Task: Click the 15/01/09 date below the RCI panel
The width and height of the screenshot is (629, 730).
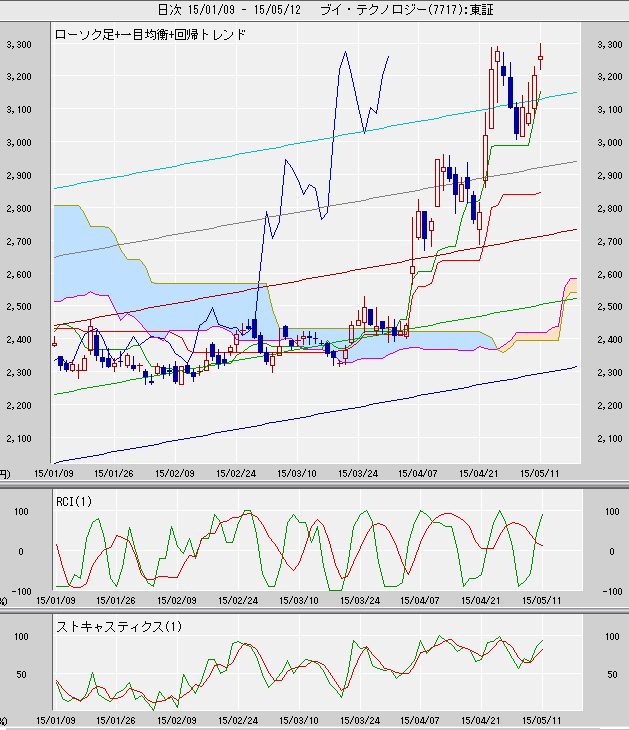Action: pyautogui.click(x=54, y=599)
